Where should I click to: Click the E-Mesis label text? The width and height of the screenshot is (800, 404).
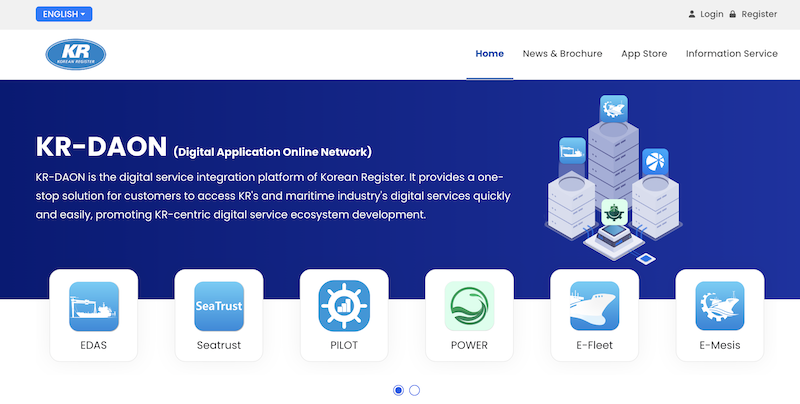click(x=720, y=345)
